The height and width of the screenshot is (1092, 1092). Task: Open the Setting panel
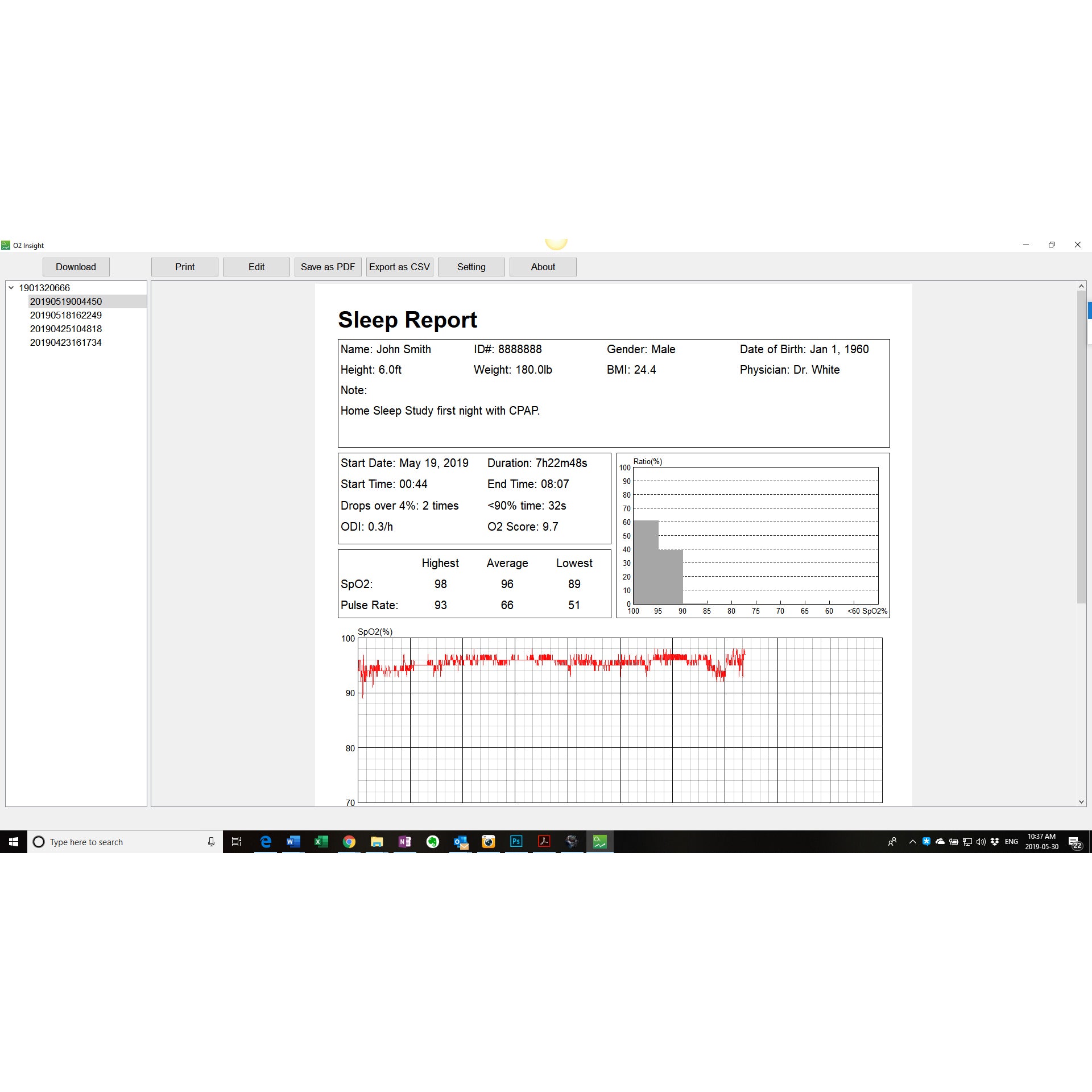click(471, 266)
